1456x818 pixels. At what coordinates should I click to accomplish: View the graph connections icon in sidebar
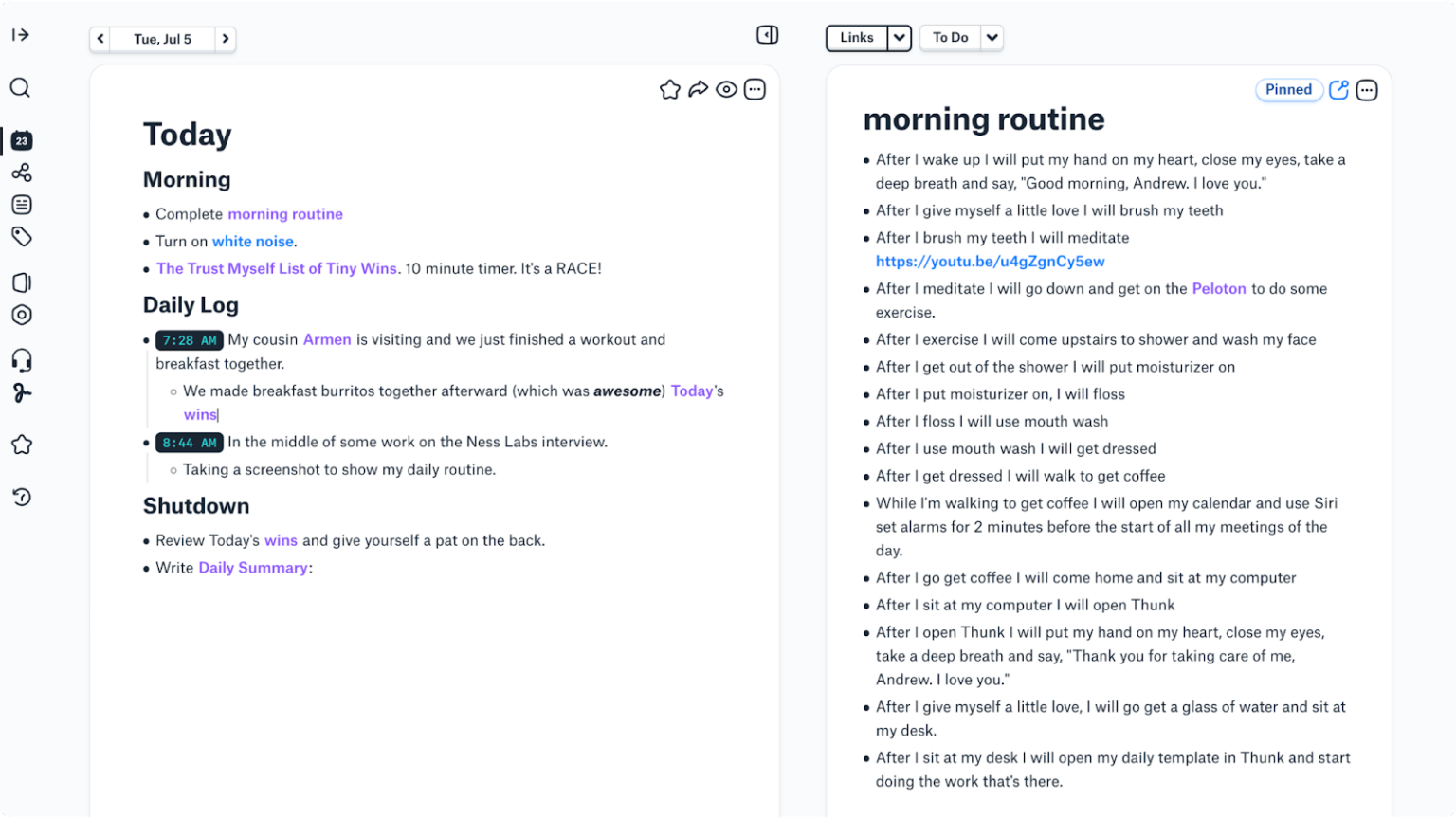(21, 173)
